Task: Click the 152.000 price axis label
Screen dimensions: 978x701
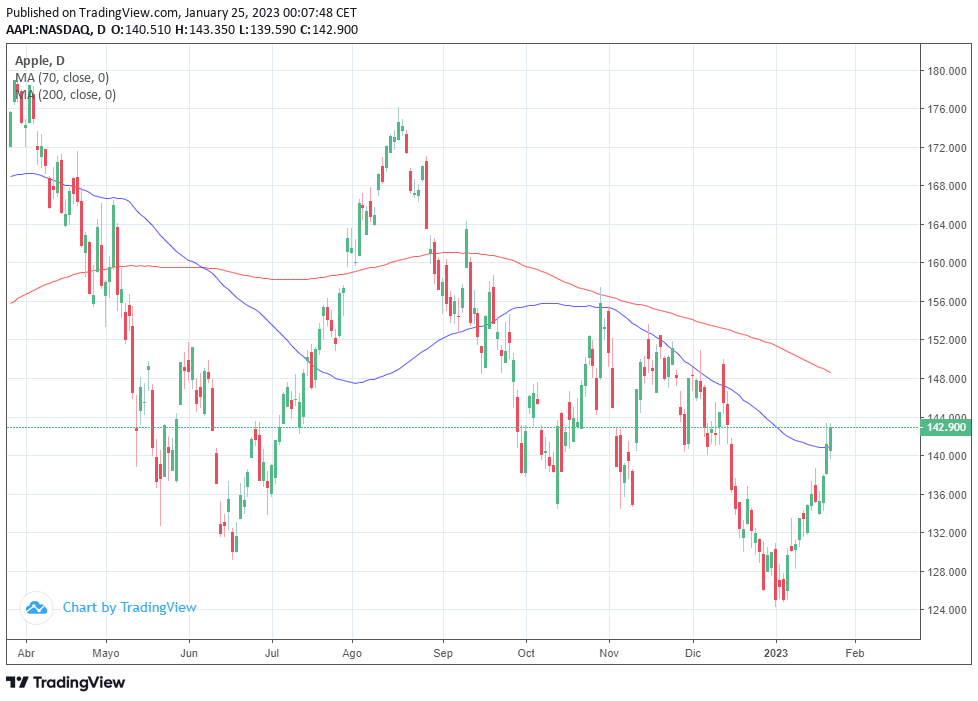Action: (947, 340)
